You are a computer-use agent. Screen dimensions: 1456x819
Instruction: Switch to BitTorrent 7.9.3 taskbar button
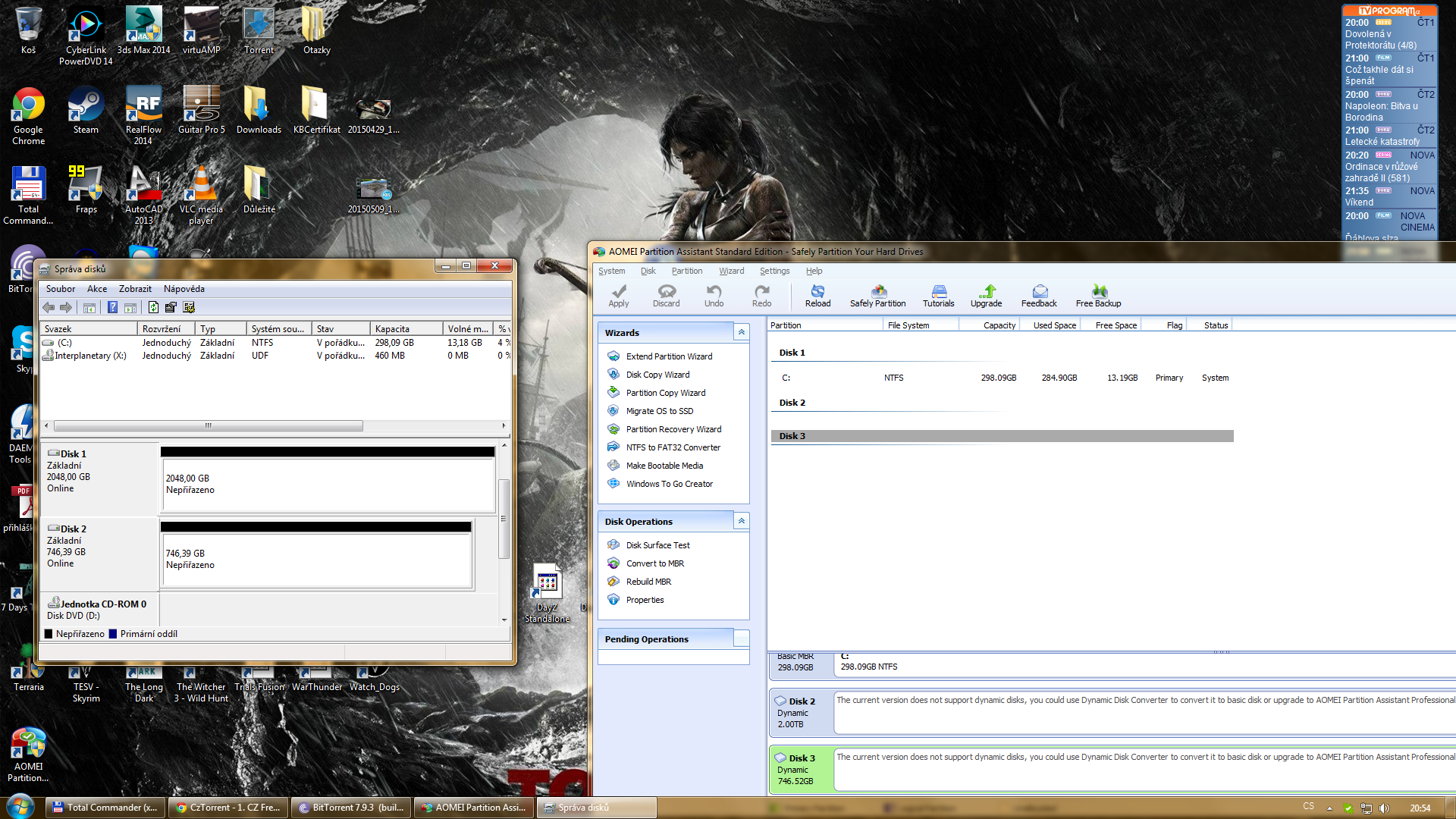[350, 808]
